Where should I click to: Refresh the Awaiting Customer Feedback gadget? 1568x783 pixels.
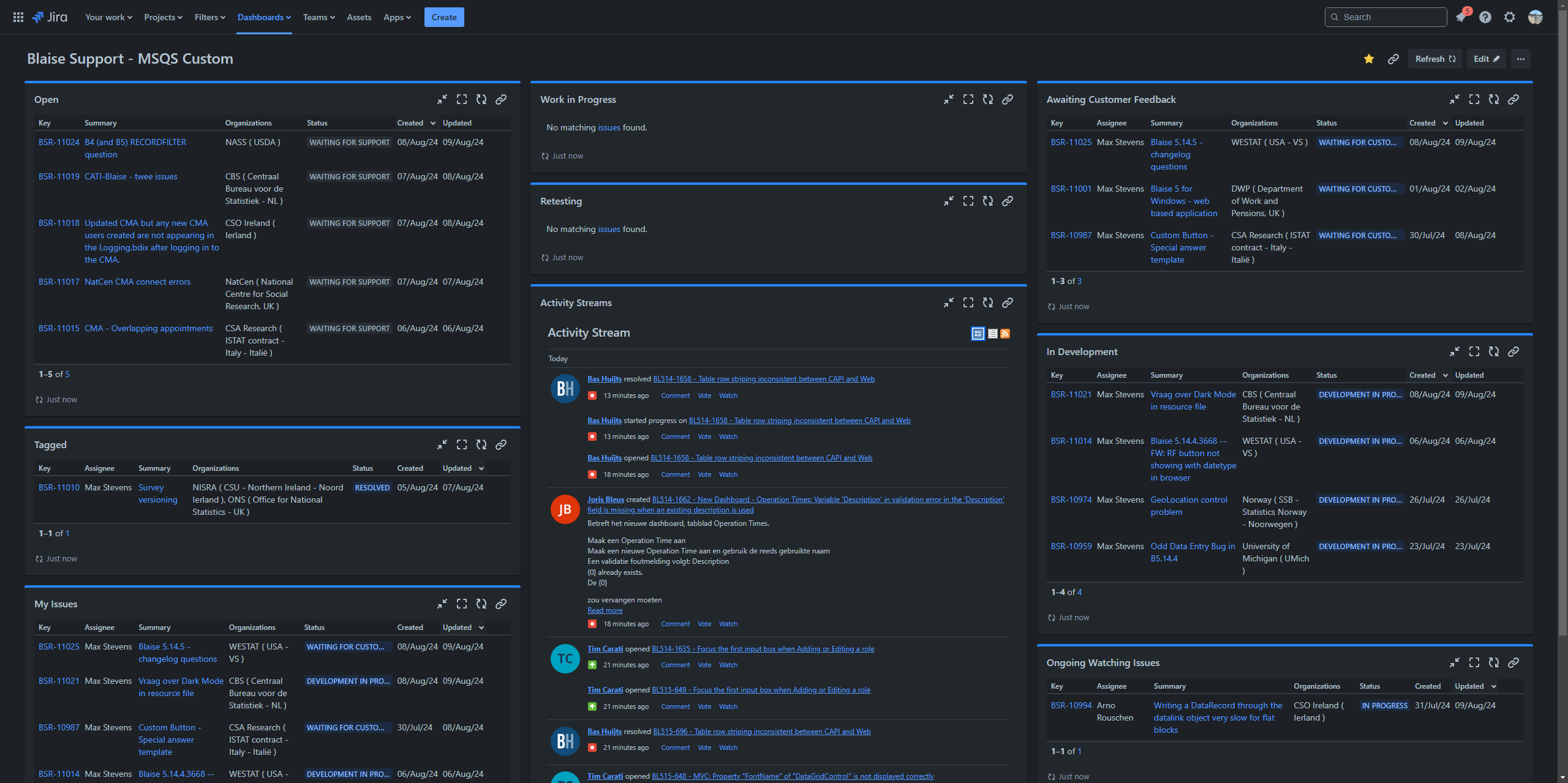click(x=1494, y=99)
